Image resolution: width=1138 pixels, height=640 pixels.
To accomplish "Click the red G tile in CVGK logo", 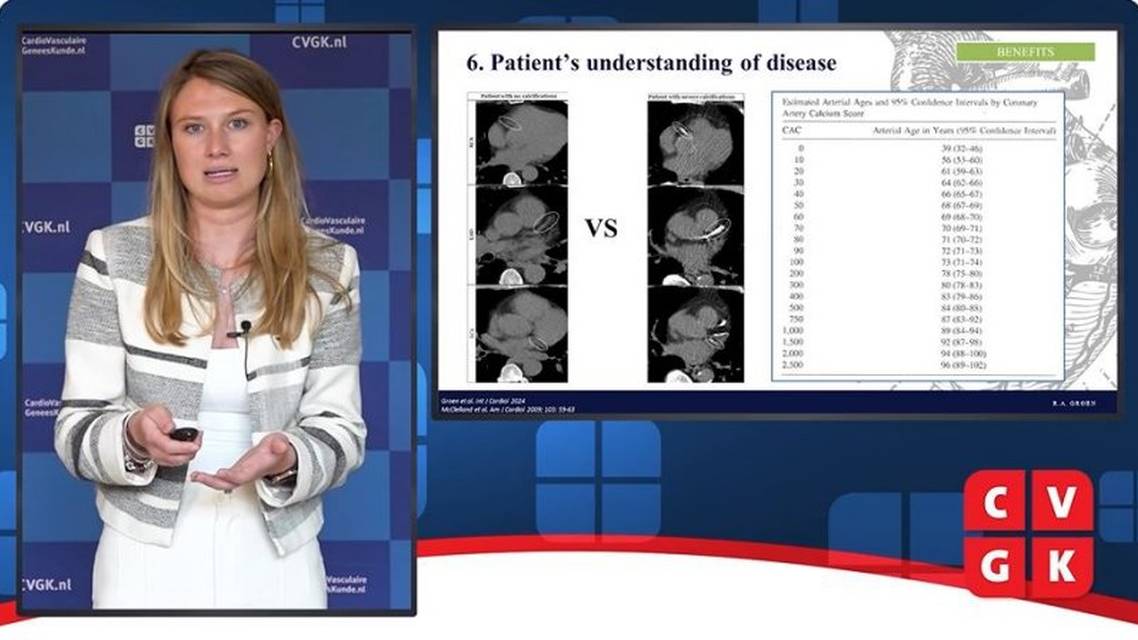I will pyautogui.click(x=995, y=566).
